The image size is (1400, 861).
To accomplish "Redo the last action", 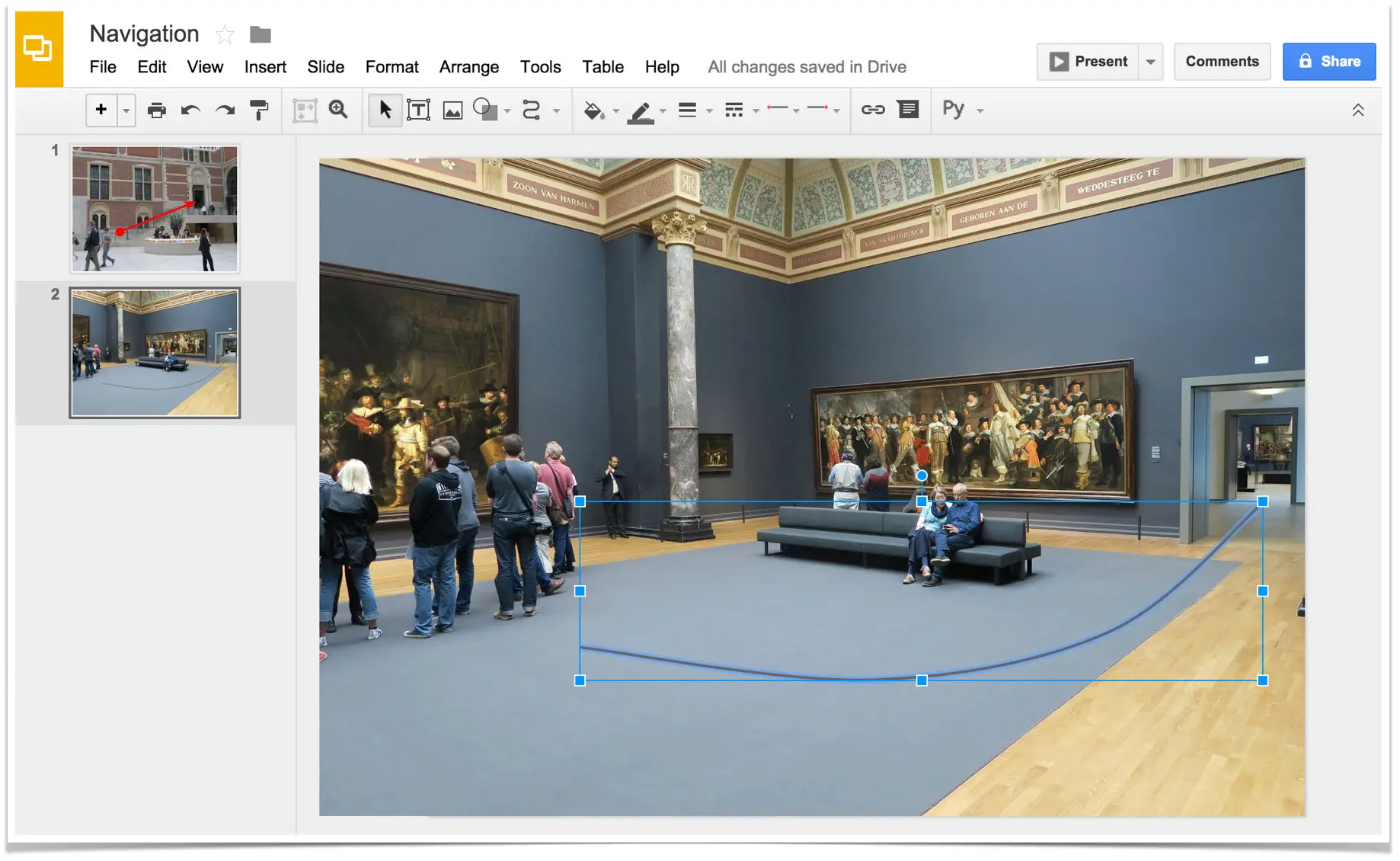I will [x=225, y=110].
